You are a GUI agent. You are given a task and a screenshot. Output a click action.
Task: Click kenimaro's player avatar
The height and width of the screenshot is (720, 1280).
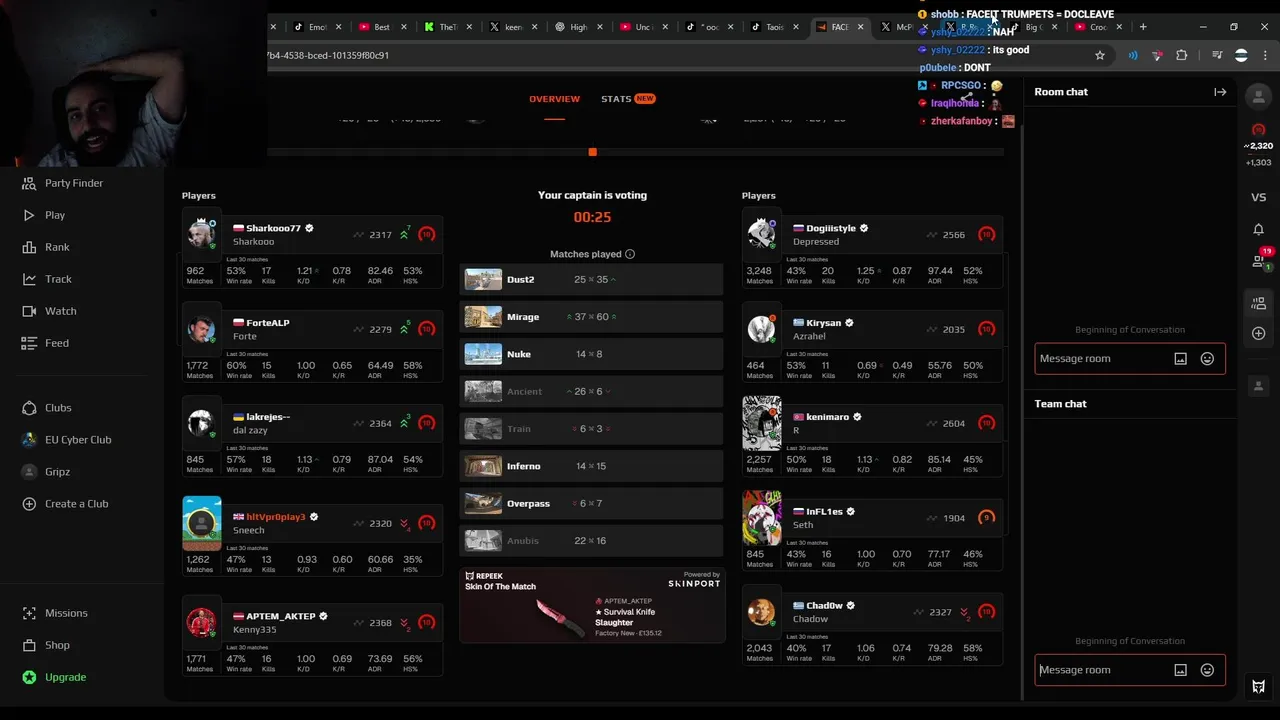point(762,422)
